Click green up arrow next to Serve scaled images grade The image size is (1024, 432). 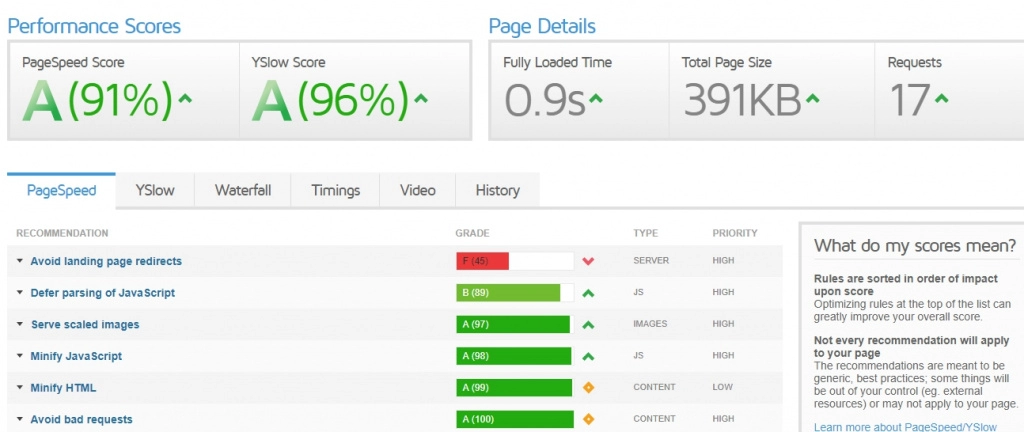coord(588,325)
